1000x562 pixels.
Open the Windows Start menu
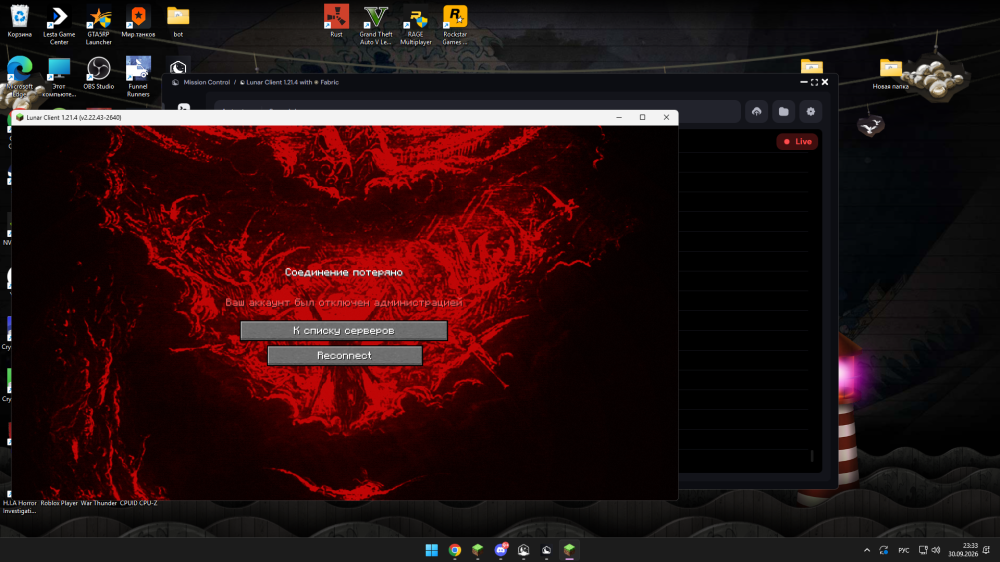pyautogui.click(x=432, y=550)
